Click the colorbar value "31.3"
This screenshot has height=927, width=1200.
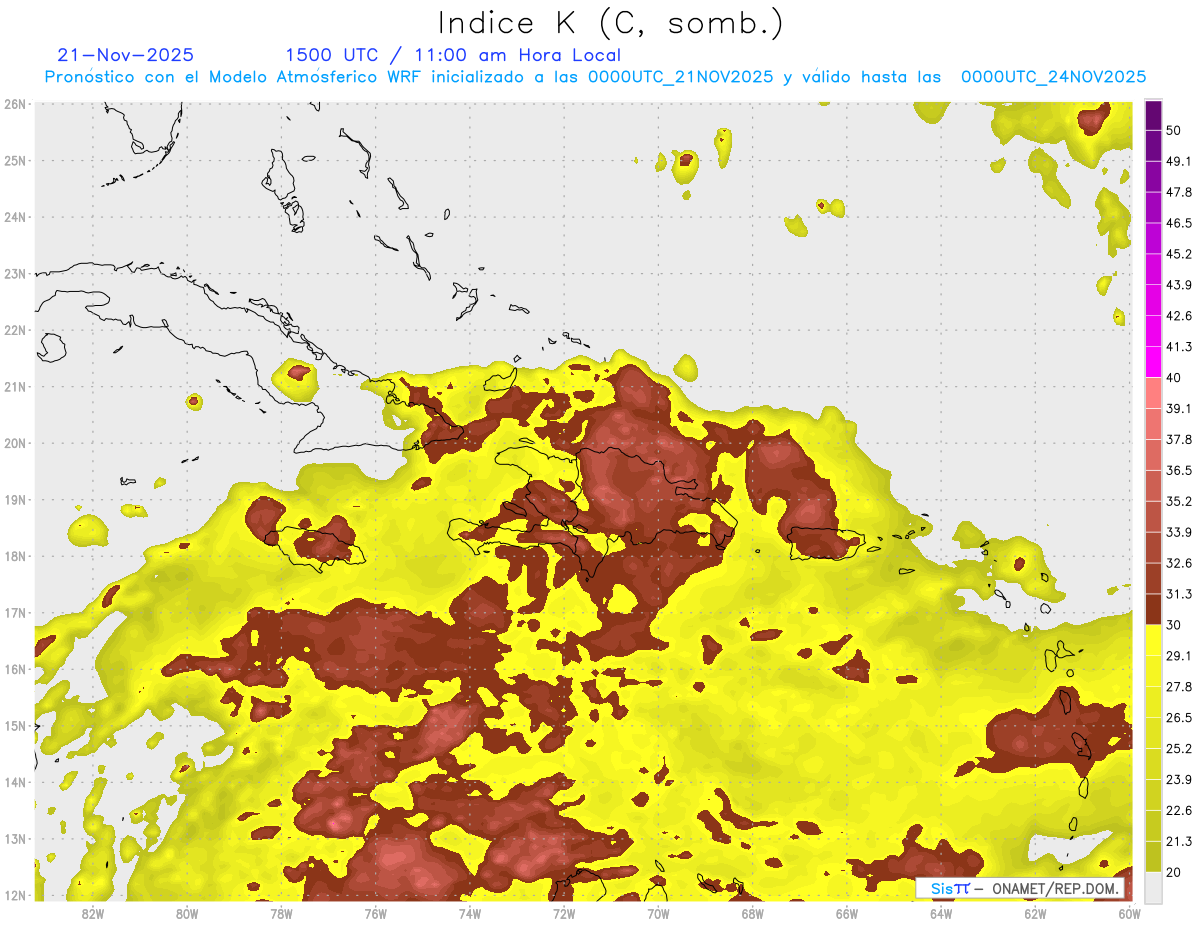(1179, 594)
